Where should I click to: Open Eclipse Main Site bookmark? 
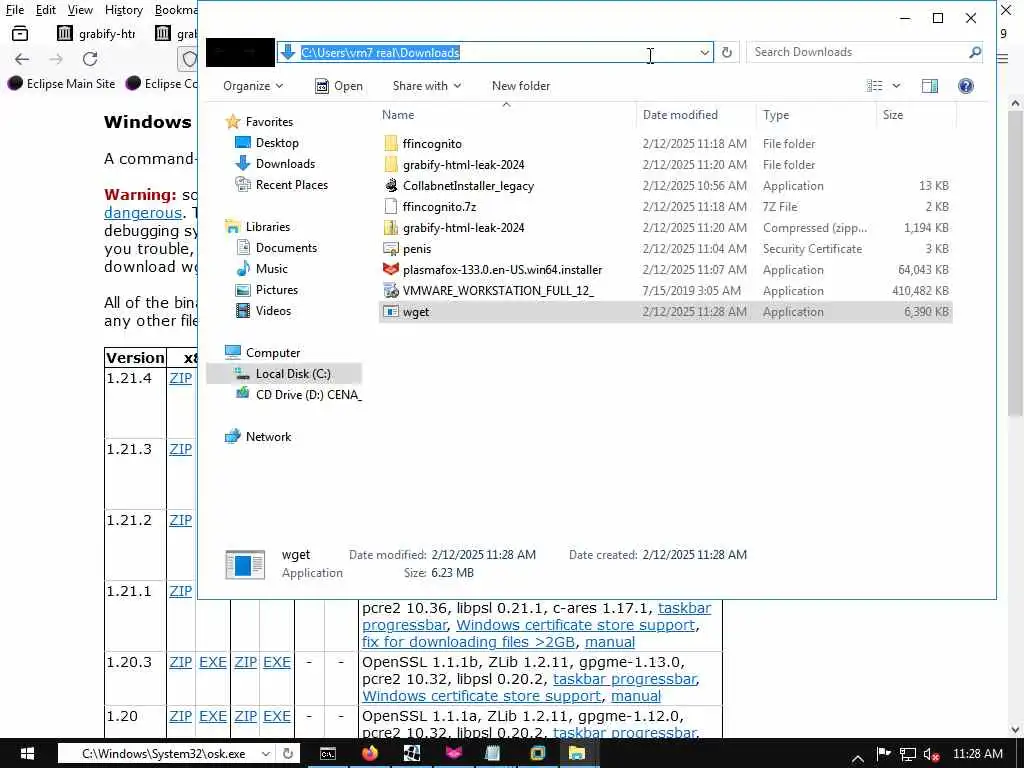point(61,84)
